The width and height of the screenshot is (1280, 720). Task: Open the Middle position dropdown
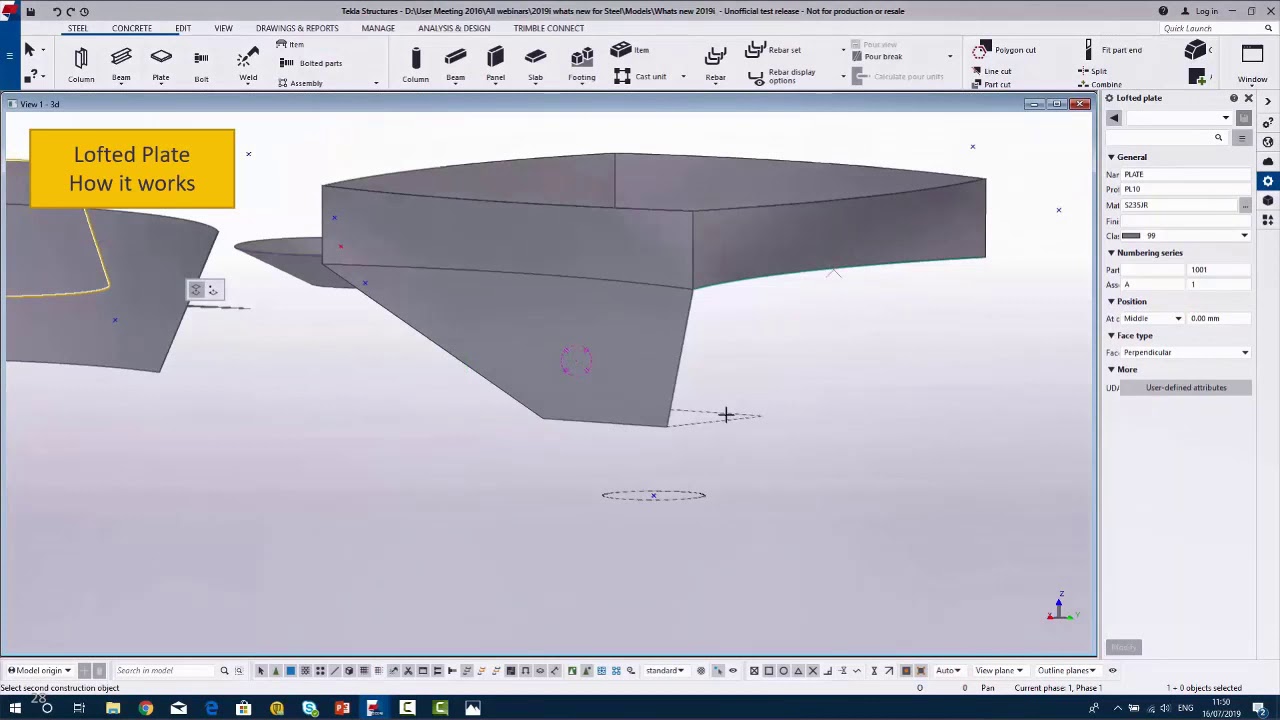click(x=1178, y=319)
